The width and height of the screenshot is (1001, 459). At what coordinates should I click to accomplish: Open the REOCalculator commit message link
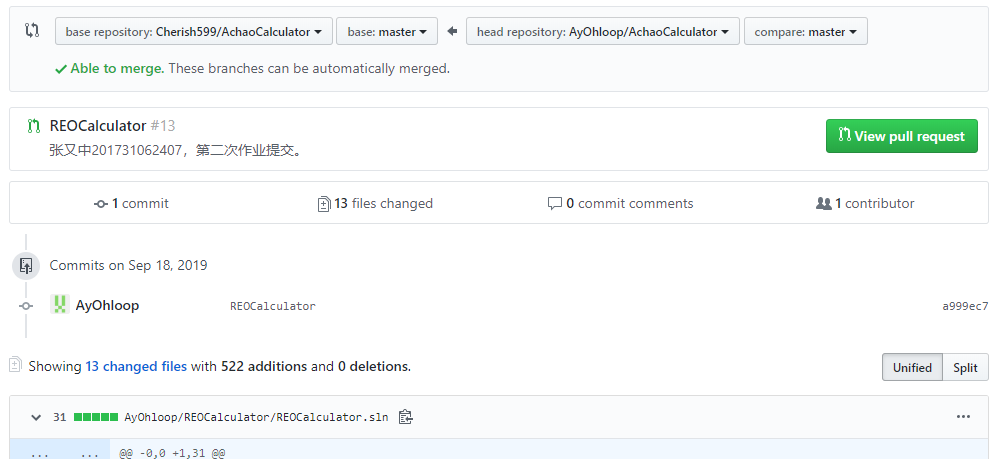click(x=273, y=306)
